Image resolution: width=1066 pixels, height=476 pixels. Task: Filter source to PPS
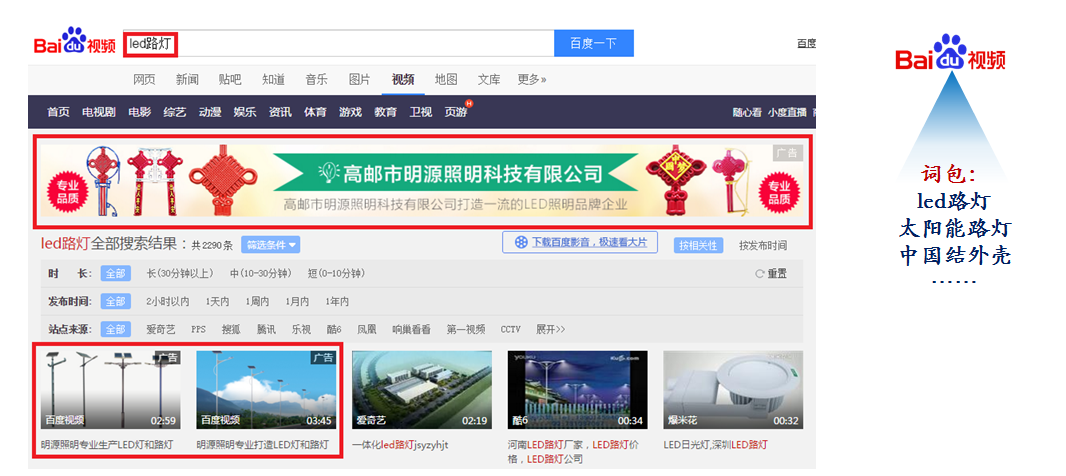tap(198, 329)
